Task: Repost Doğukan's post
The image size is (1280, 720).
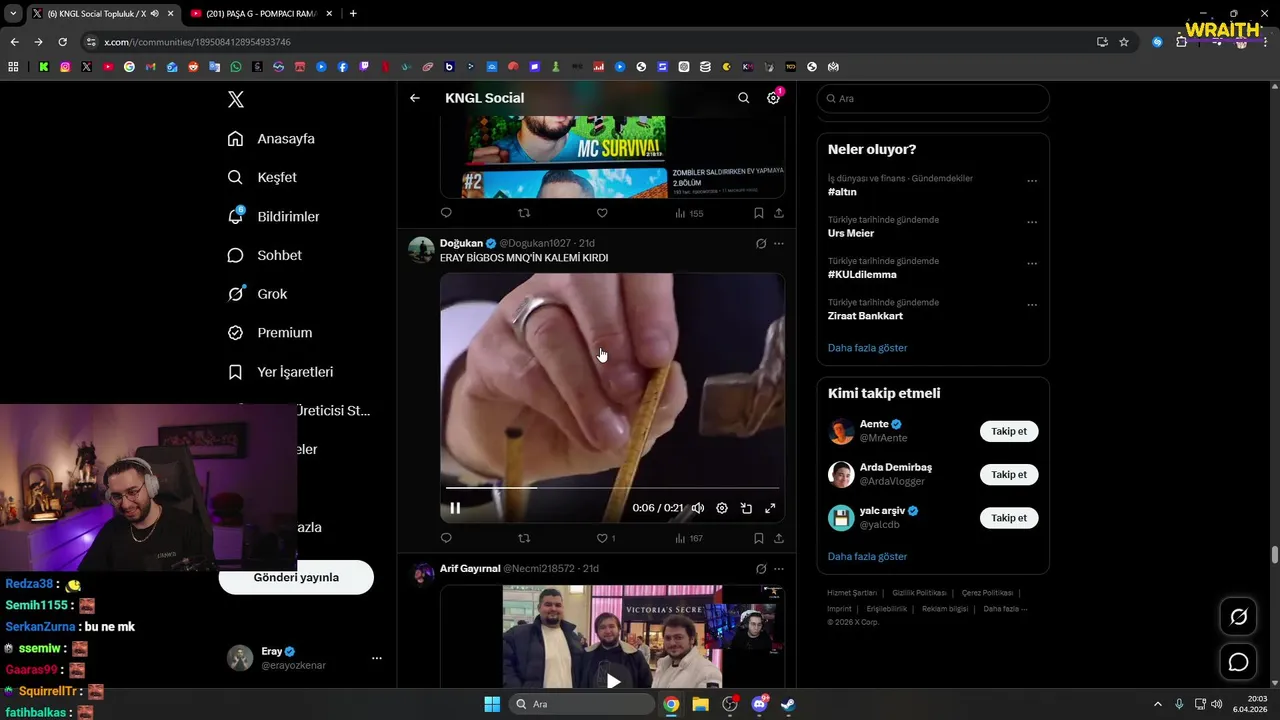Action: pos(524,538)
